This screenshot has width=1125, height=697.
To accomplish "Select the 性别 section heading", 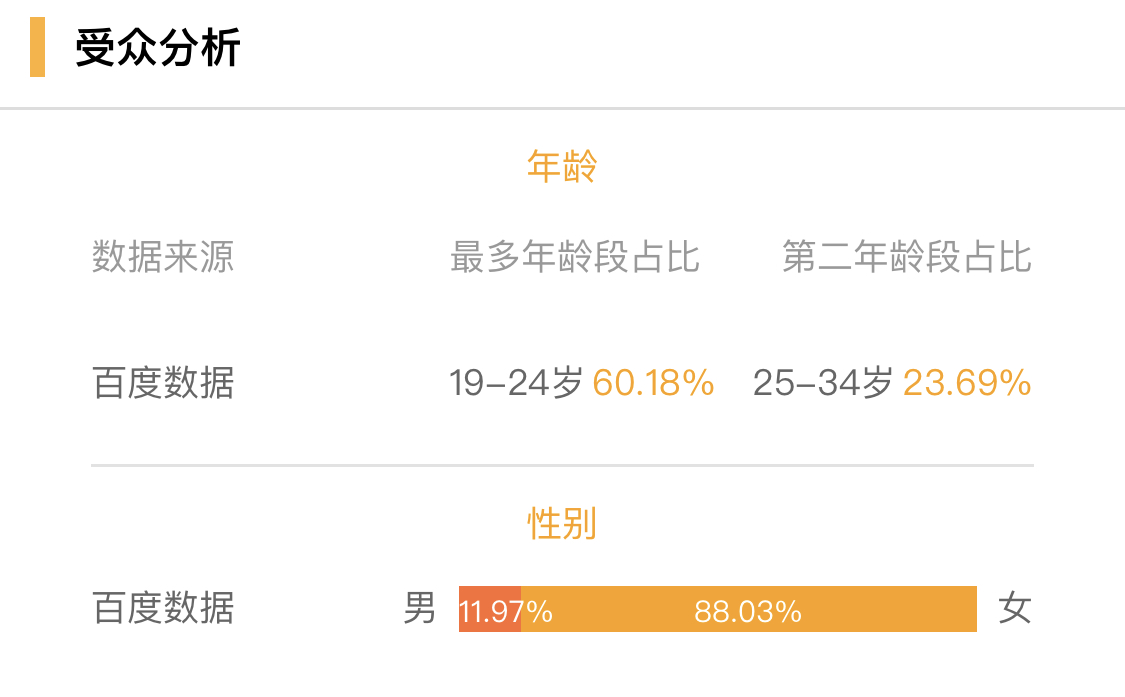I will 562,523.
